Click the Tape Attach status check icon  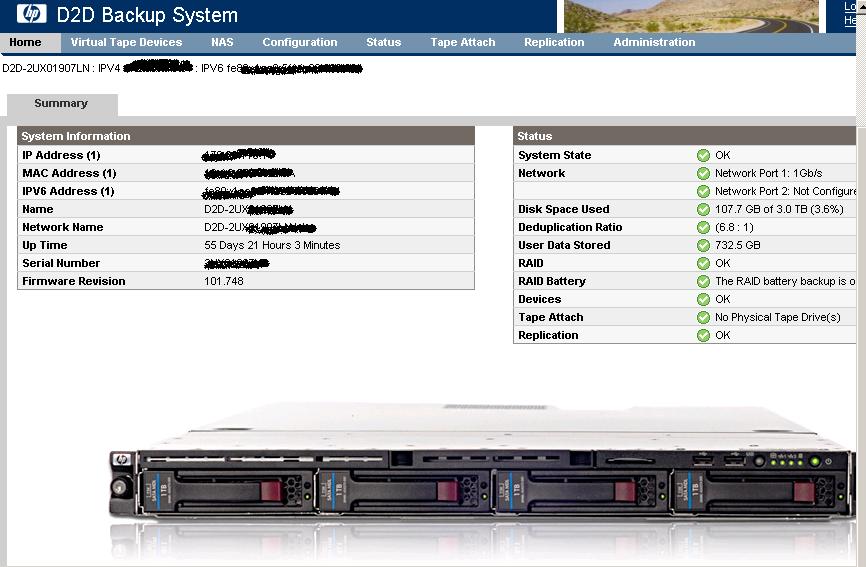pos(703,317)
